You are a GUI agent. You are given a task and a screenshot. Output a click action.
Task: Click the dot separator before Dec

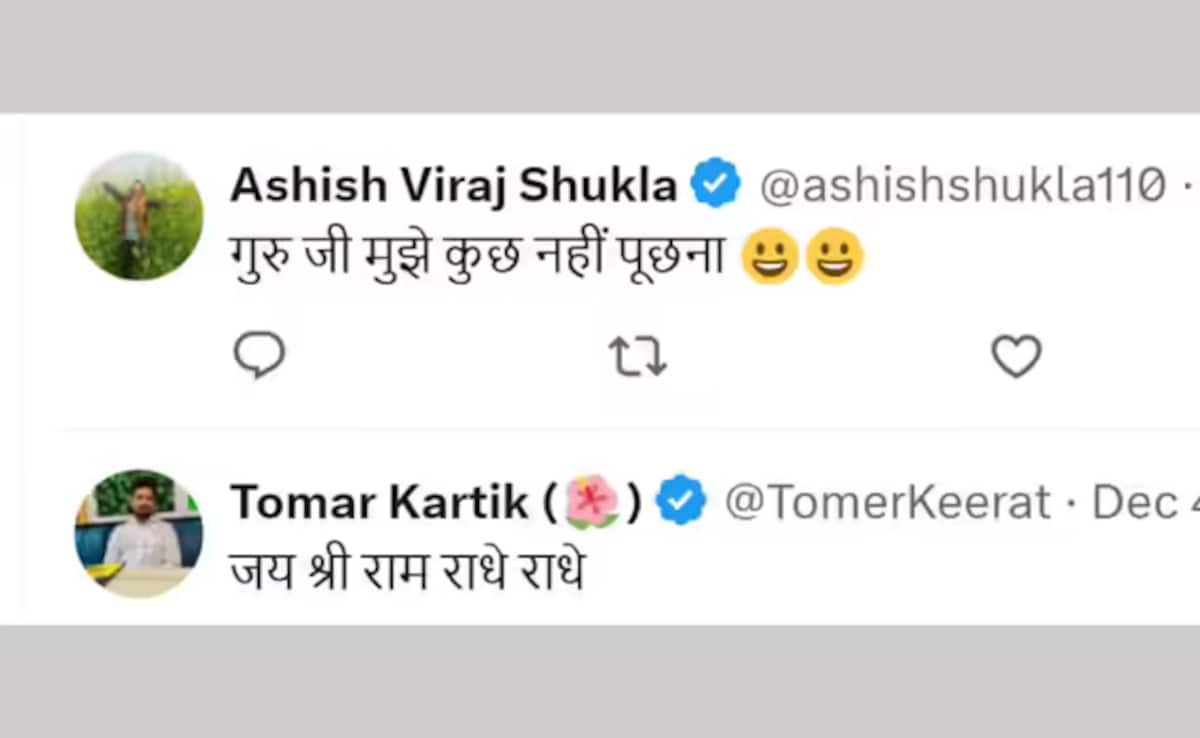pos(1071,502)
